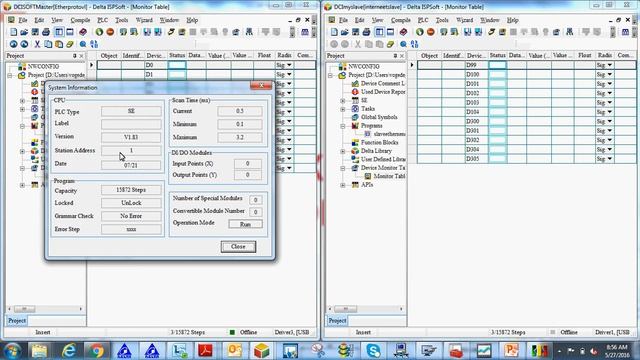
Task: Open PLC menu in right DCImyslave window
Action: coord(423,20)
